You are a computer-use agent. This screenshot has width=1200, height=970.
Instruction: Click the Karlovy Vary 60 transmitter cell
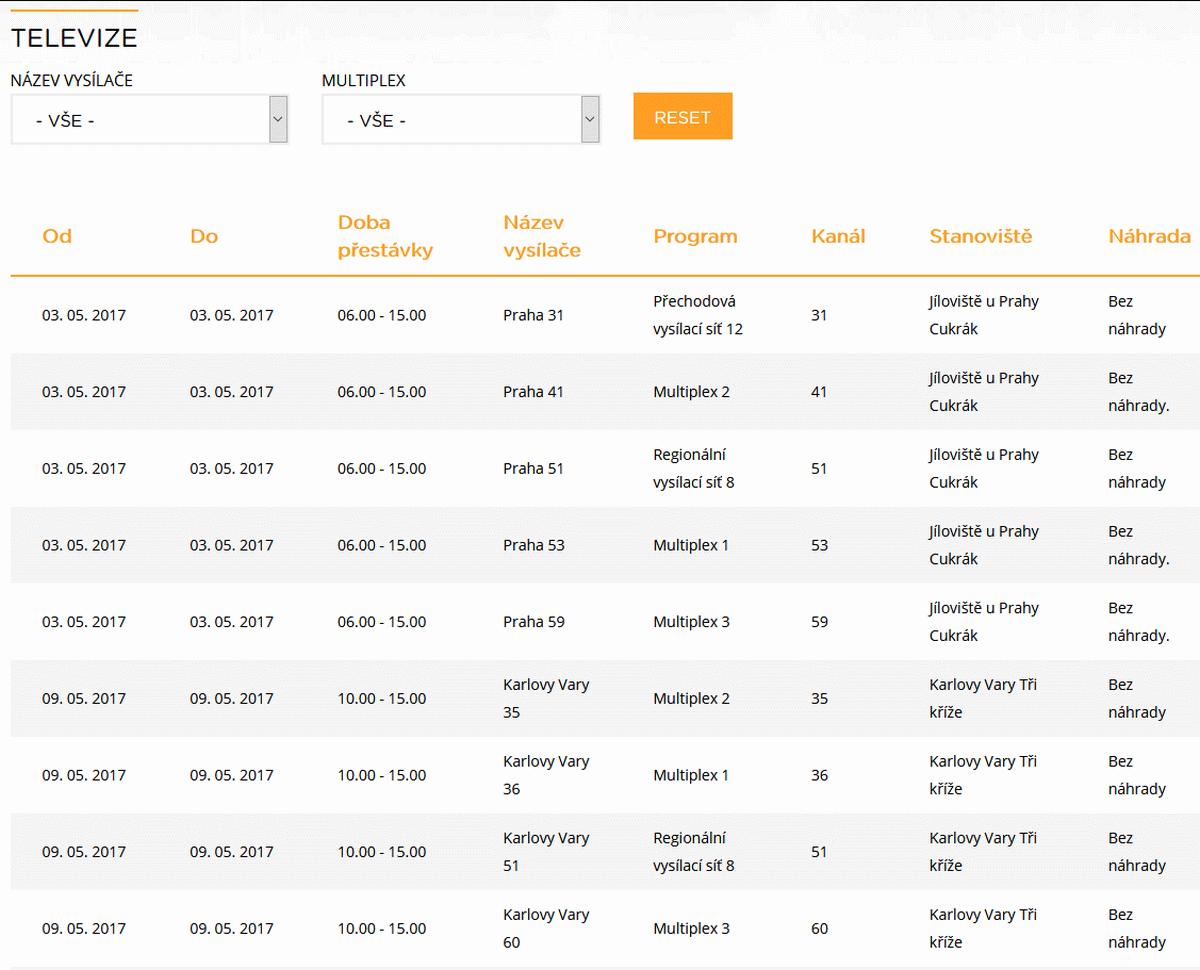[546, 928]
